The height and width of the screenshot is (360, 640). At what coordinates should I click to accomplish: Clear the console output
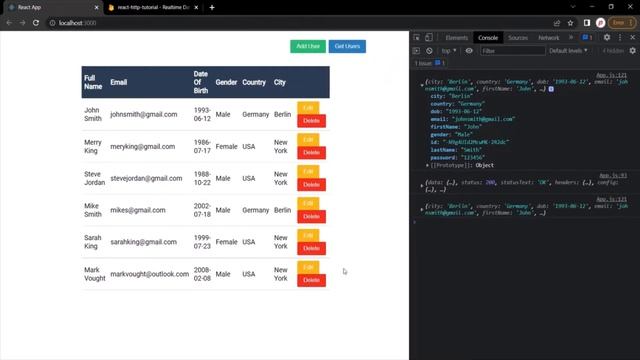point(429,51)
